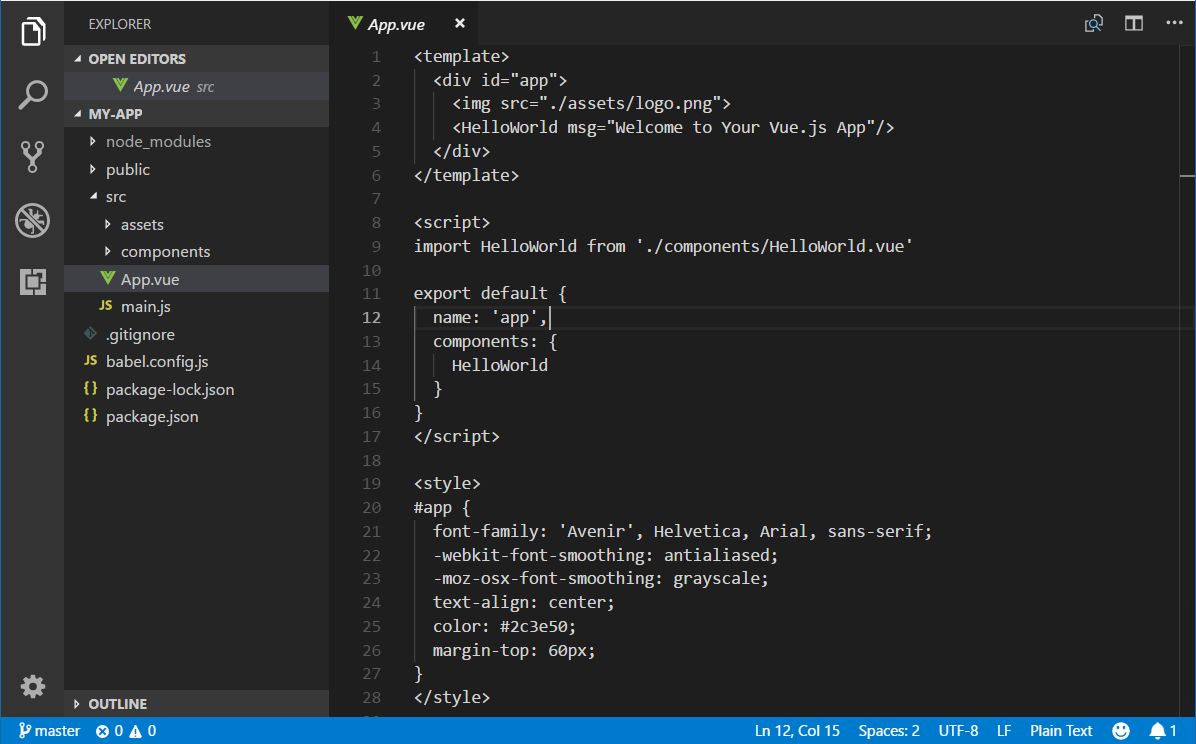Image resolution: width=1196 pixels, height=744 pixels.
Task: Click the 'color: #2c3e50;' line
Action: [504, 626]
